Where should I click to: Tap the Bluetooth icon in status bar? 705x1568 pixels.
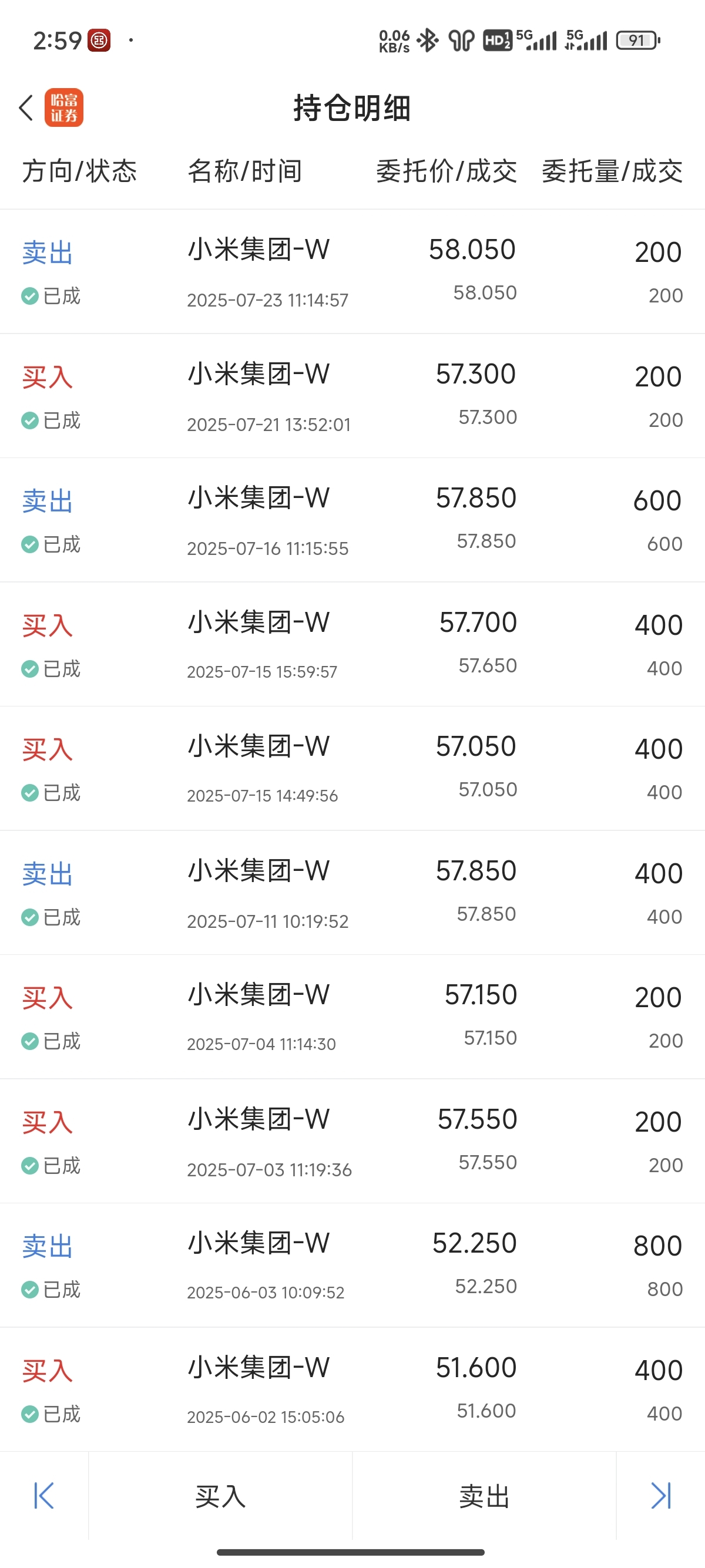(x=428, y=41)
